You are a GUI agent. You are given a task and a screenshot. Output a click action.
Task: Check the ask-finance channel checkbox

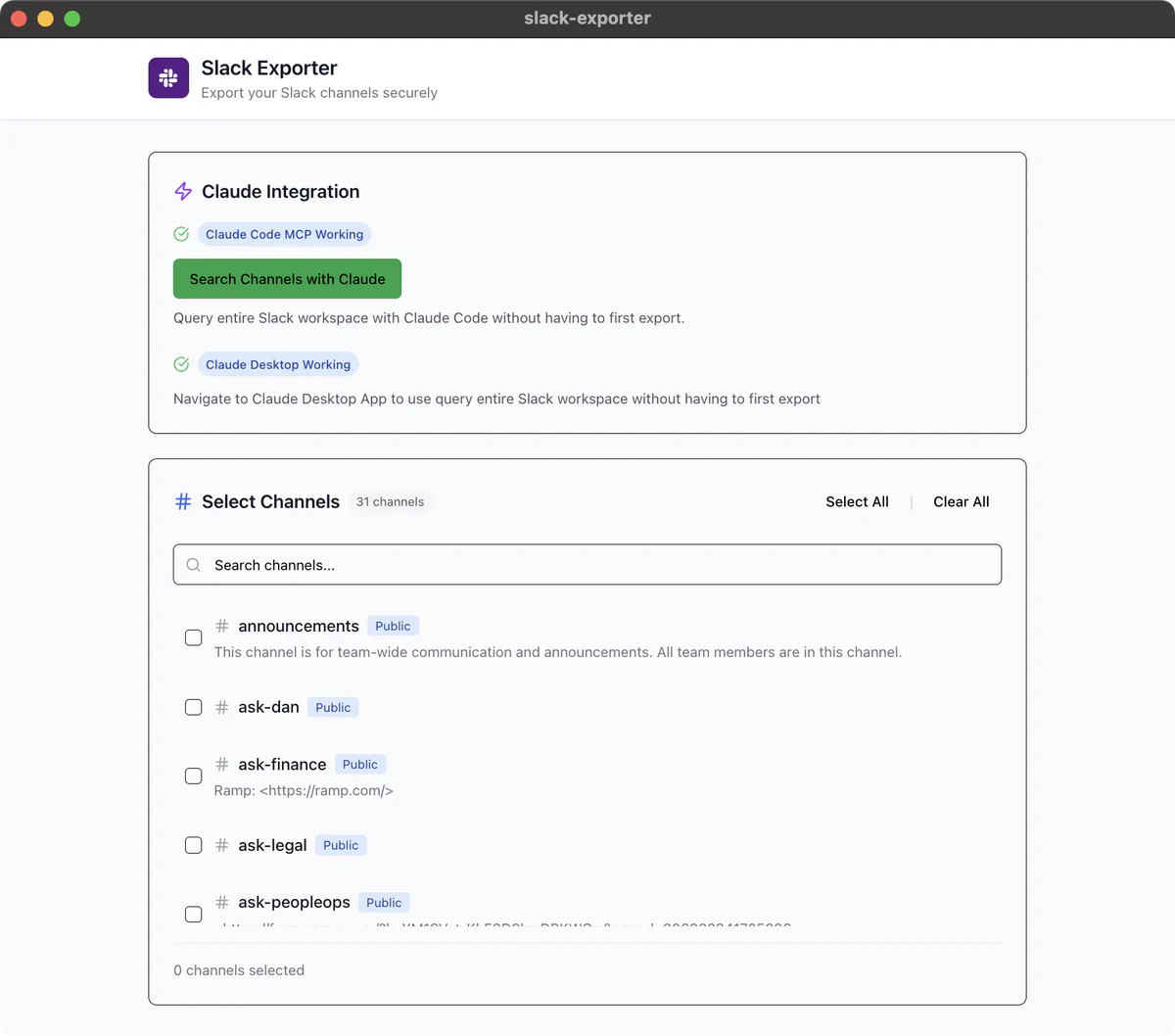193,776
